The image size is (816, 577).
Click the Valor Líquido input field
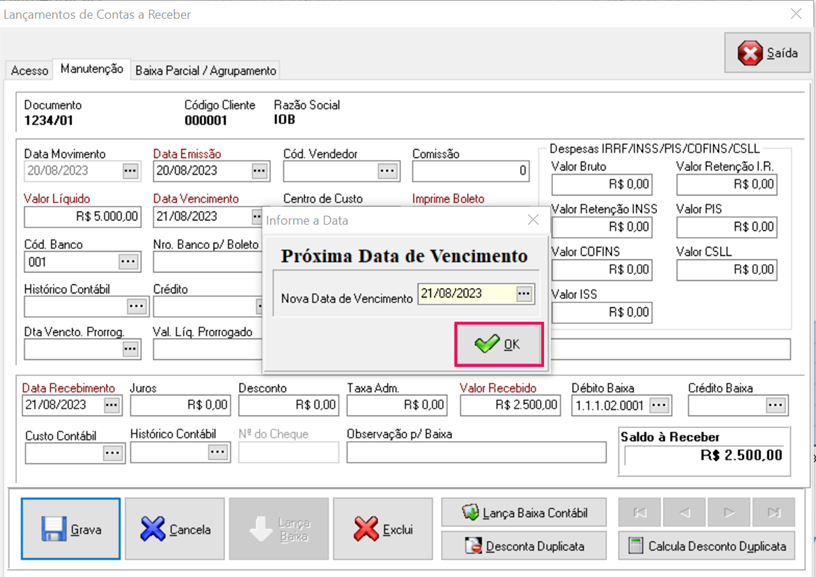pyautogui.click(x=84, y=217)
